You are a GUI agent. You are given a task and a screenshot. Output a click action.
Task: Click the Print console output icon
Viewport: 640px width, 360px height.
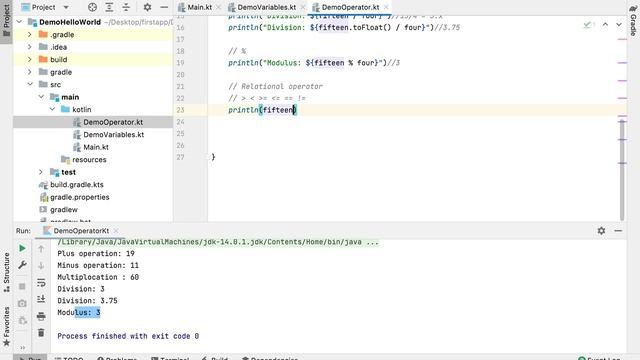pos(41,316)
